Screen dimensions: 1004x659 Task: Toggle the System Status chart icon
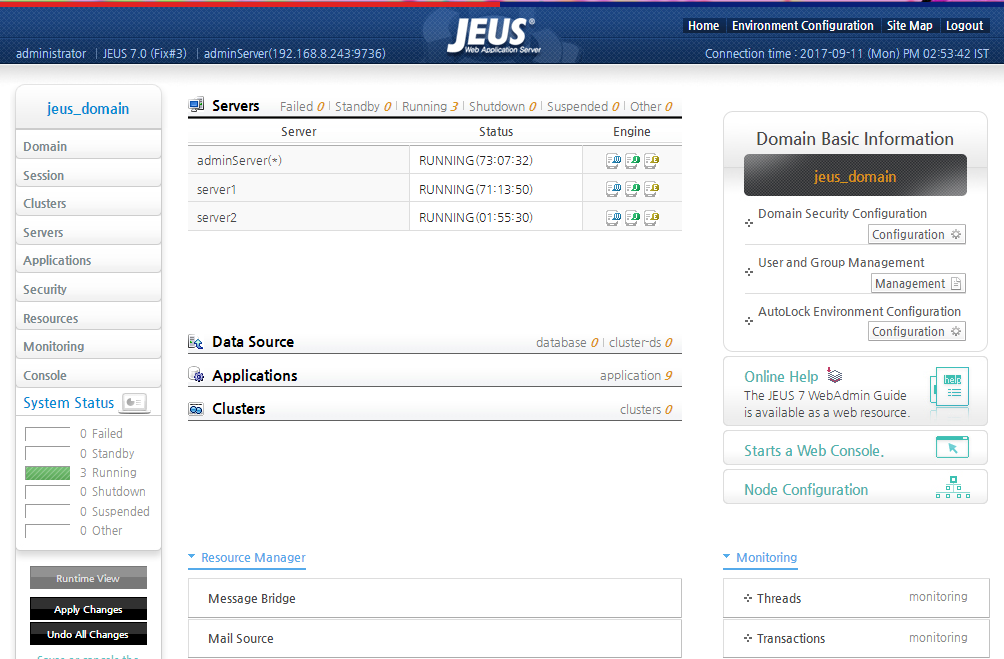coord(134,402)
